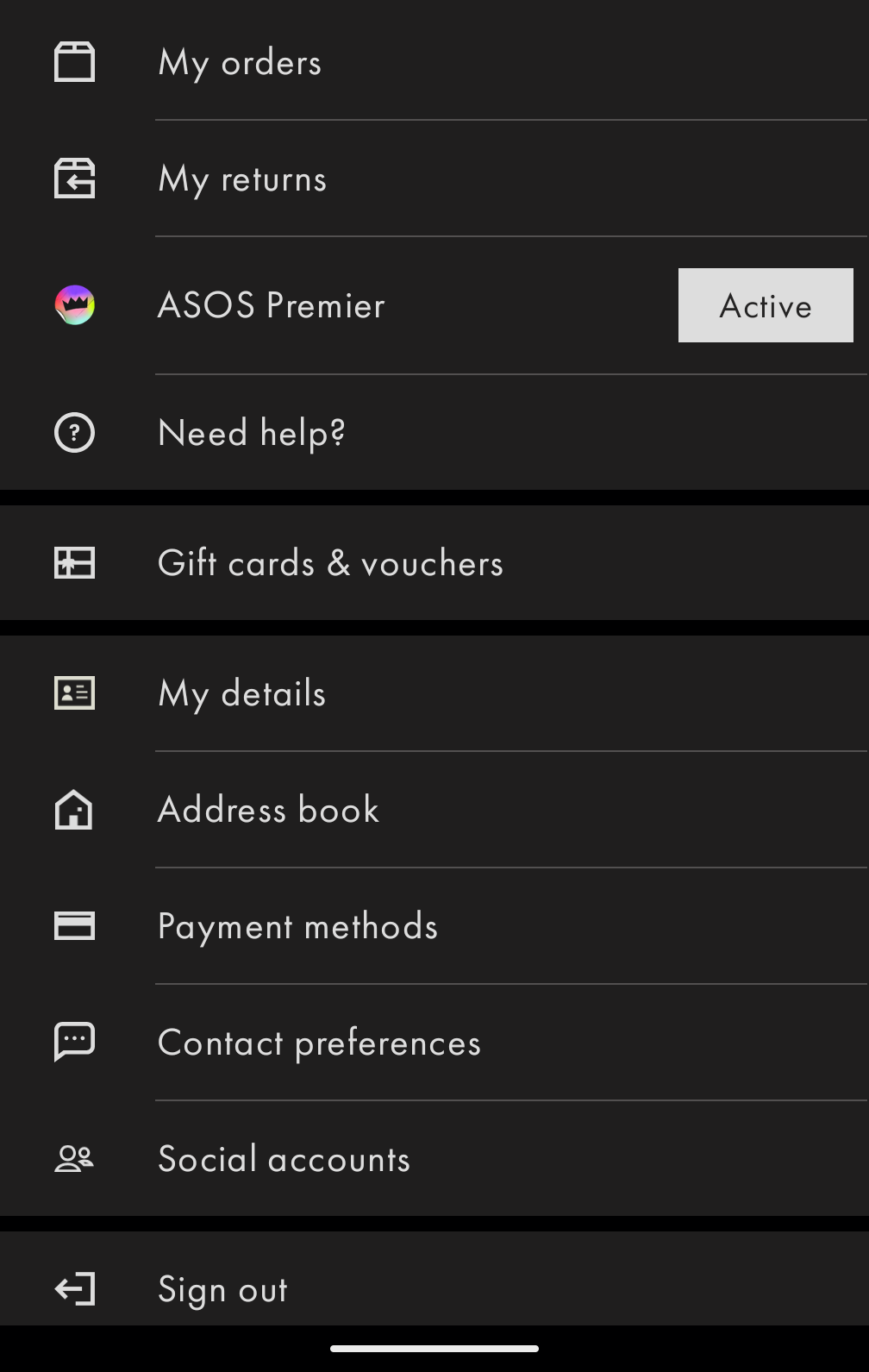This screenshot has width=869, height=1372.
Task: Select the Payment methods entry
Action: tap(297, 927)
